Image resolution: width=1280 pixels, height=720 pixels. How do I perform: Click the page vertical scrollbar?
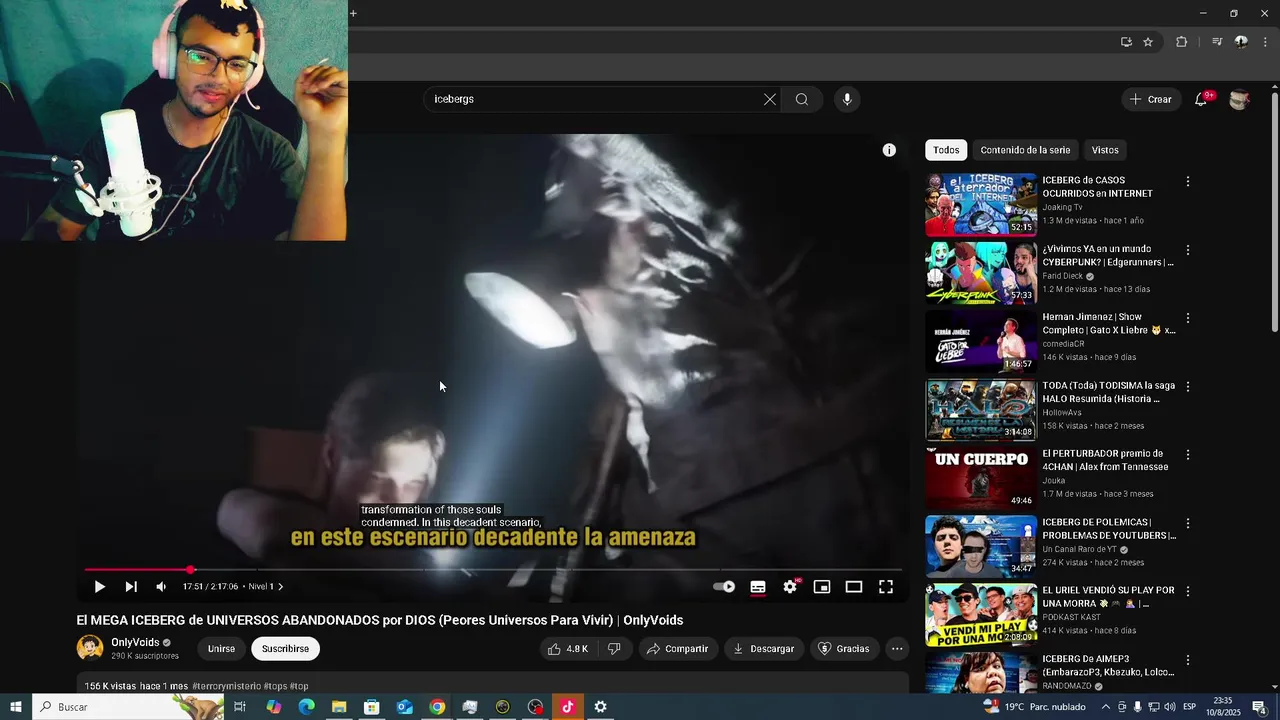tap(1274, 211)
